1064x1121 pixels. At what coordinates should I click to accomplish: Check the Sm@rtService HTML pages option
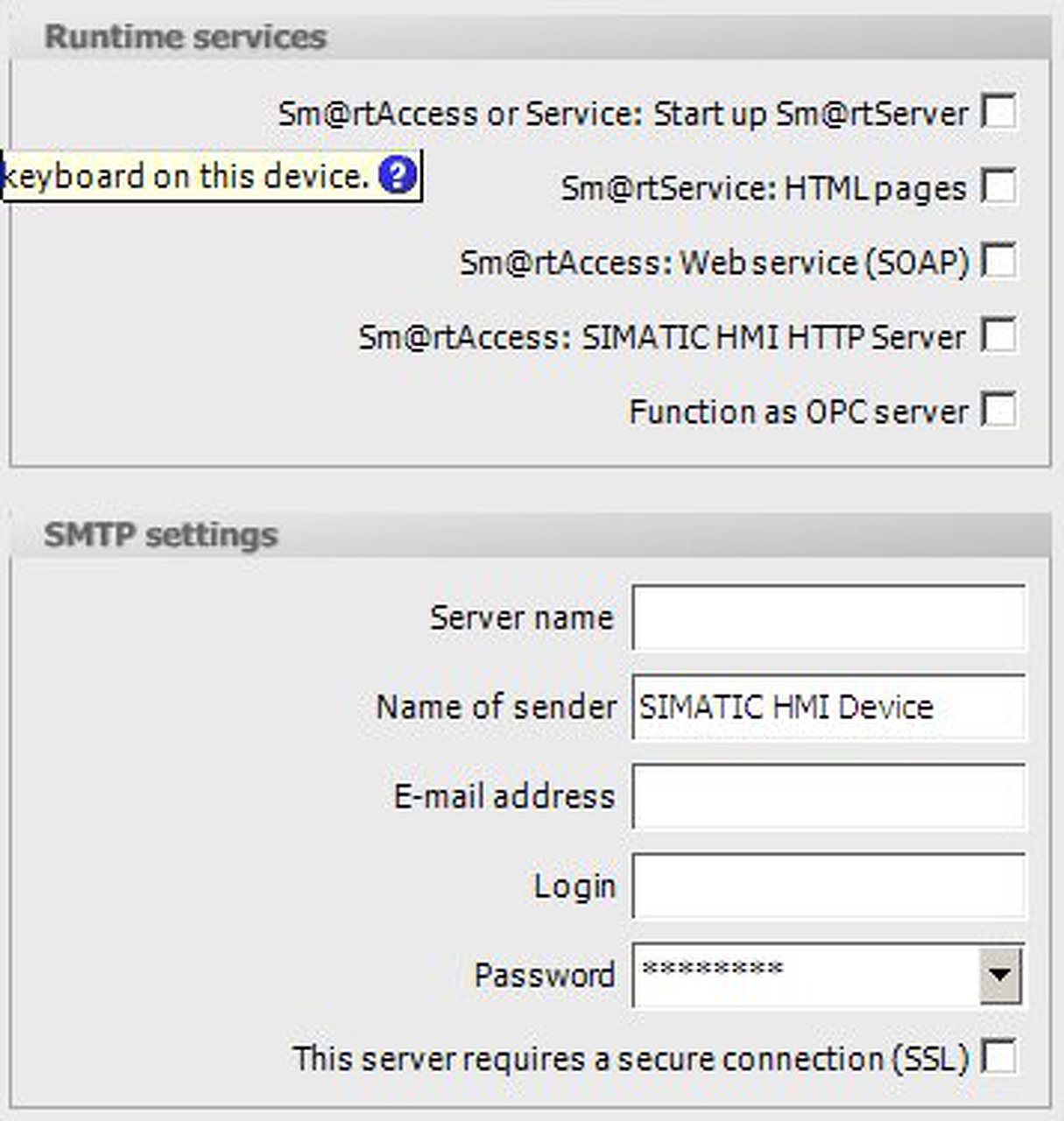999,187
